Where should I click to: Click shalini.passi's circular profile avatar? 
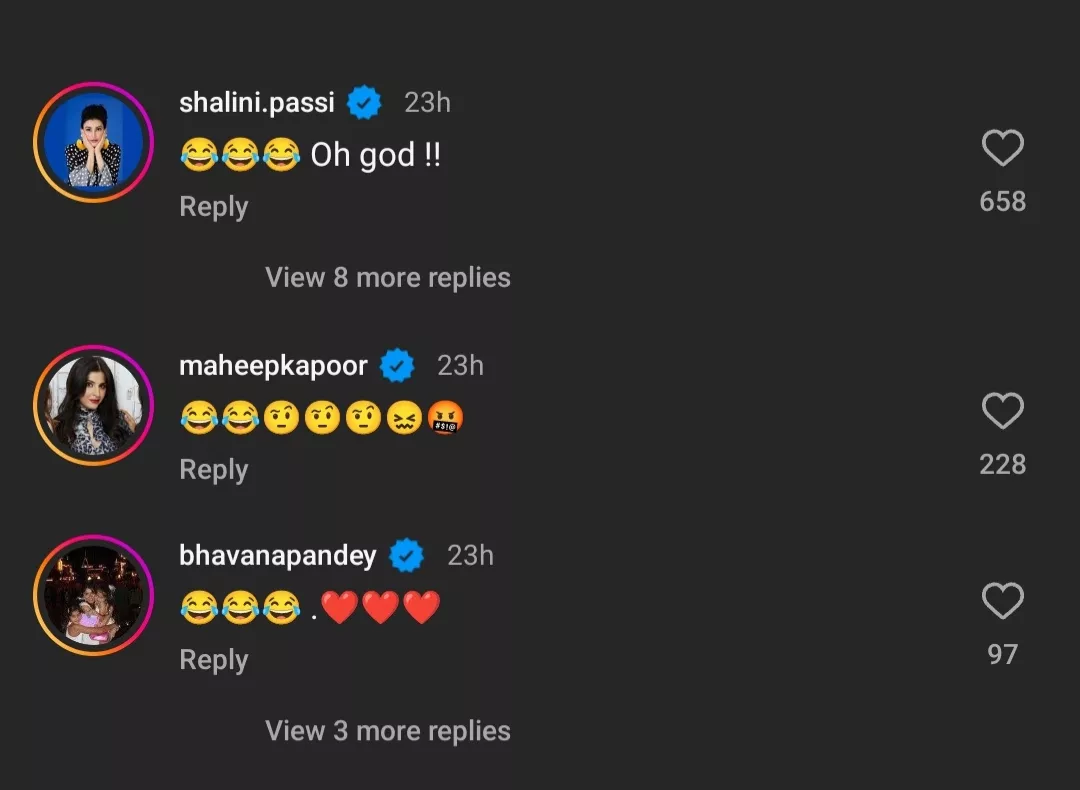[x=93, y=142]
